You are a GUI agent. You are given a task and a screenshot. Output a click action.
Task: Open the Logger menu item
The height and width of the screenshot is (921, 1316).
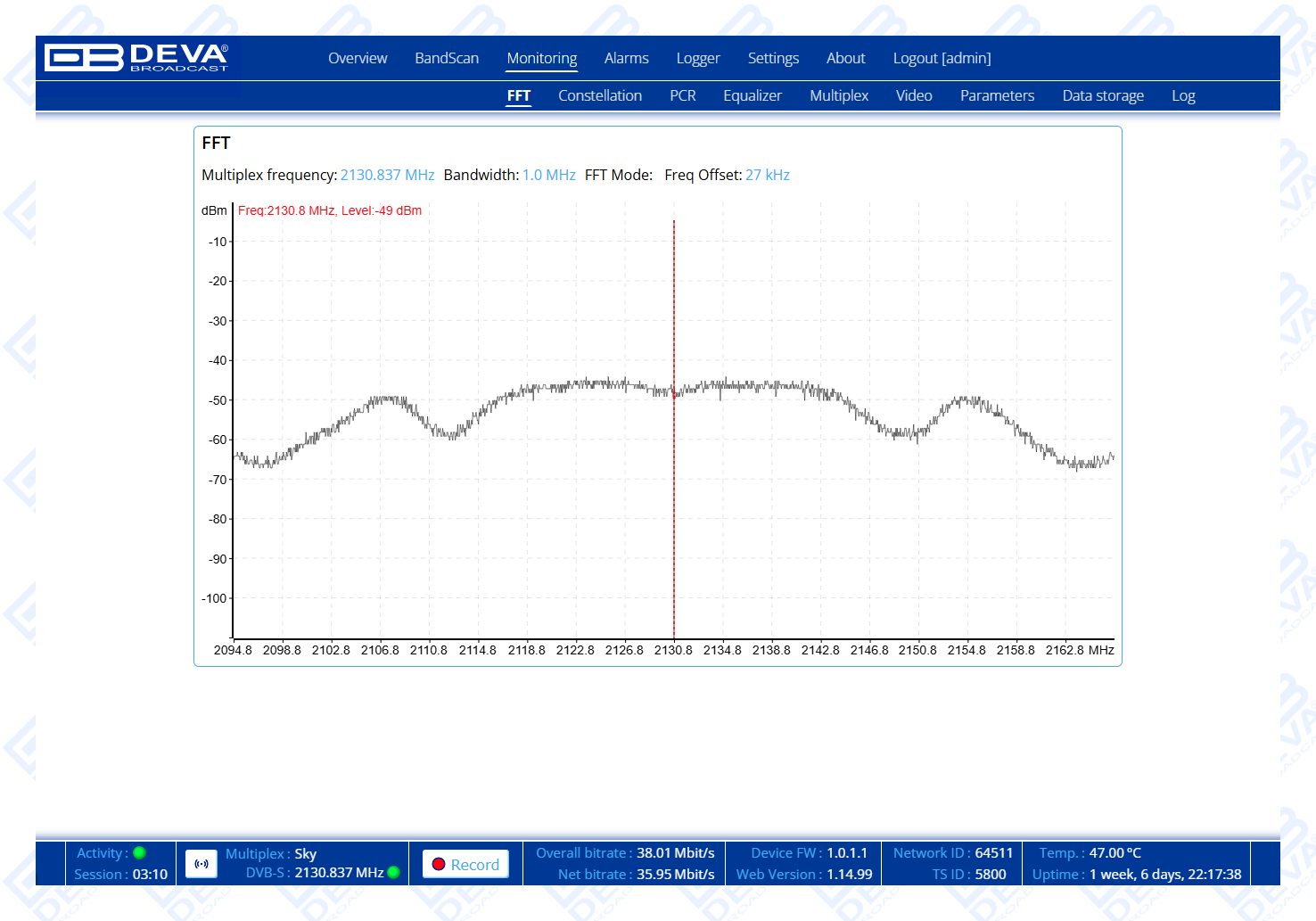coord(697,59)
